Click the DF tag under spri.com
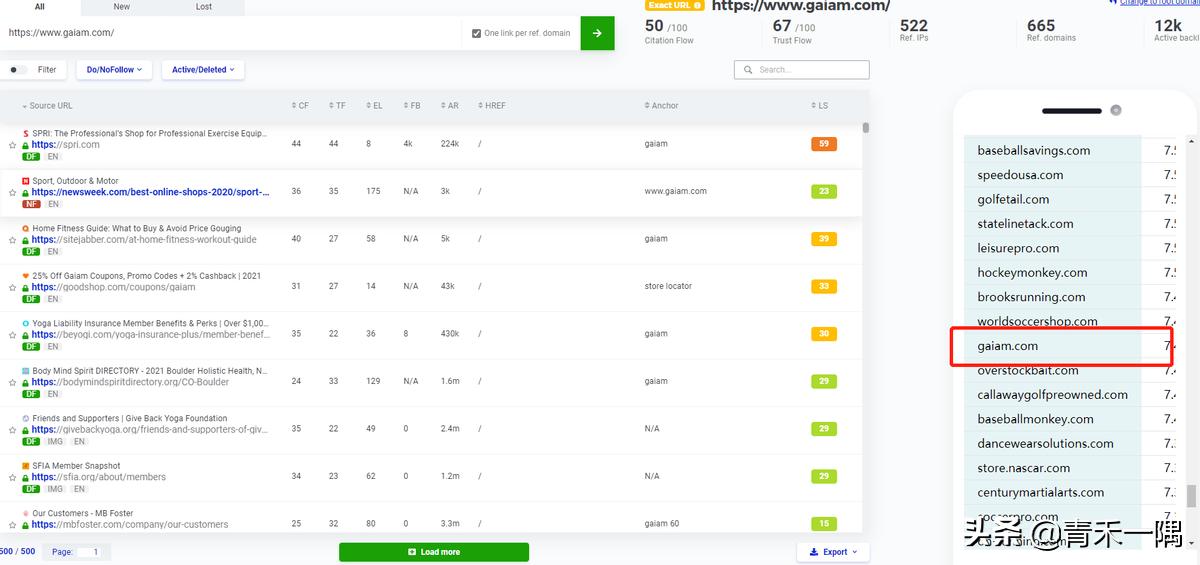The image size is (1200, 565). tap(31, 157)
